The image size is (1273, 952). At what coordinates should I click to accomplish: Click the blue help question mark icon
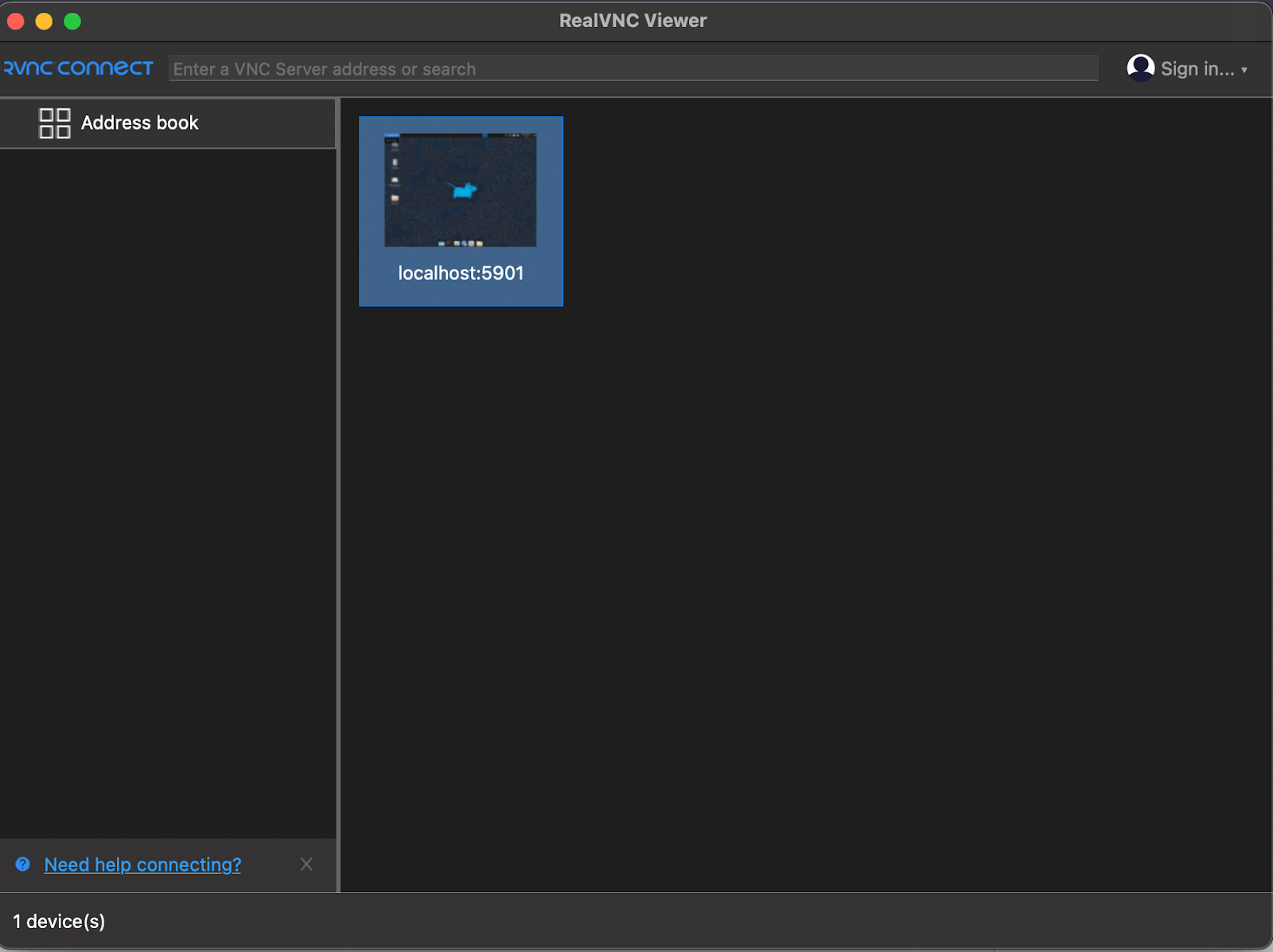tap(23, 865)
